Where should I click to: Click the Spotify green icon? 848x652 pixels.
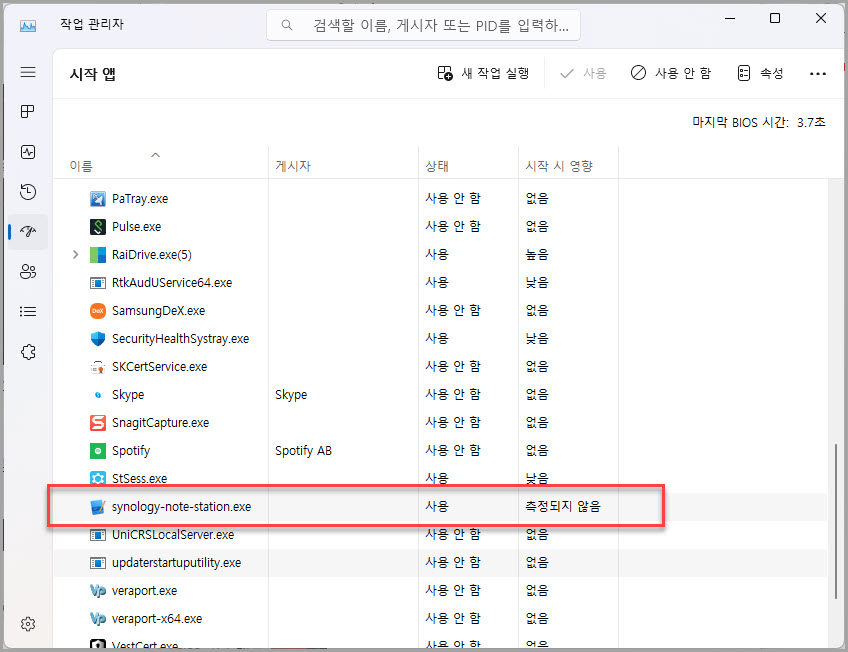tap(97, 451)
